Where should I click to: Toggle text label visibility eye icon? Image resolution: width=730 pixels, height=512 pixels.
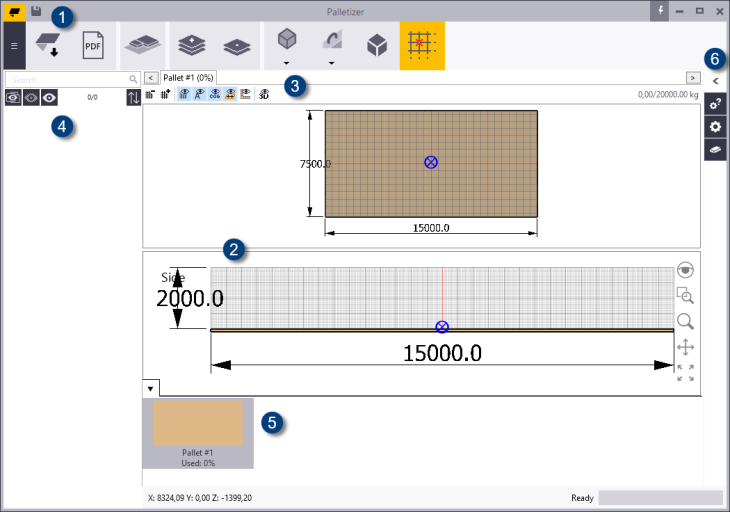(x=199, y=94)
